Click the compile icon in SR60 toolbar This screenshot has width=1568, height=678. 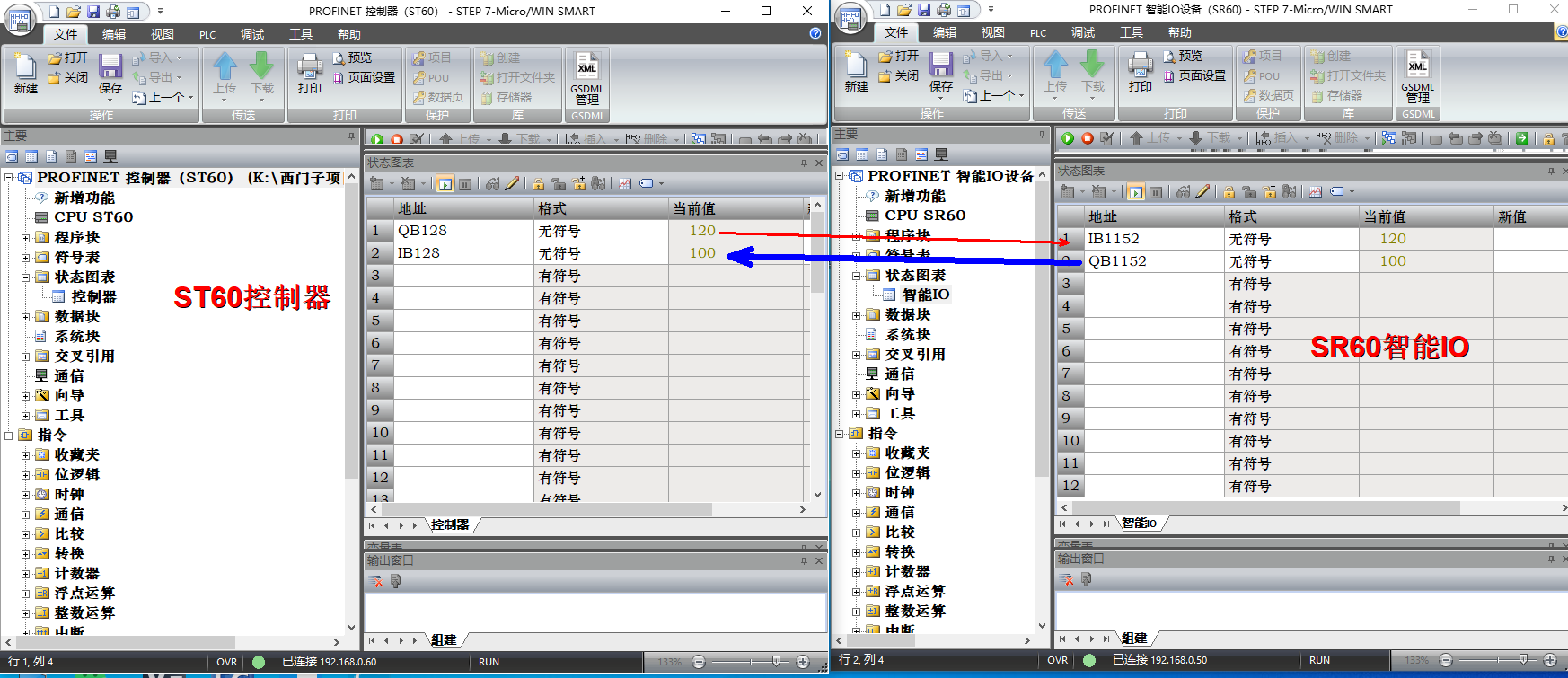(1107, 138)
